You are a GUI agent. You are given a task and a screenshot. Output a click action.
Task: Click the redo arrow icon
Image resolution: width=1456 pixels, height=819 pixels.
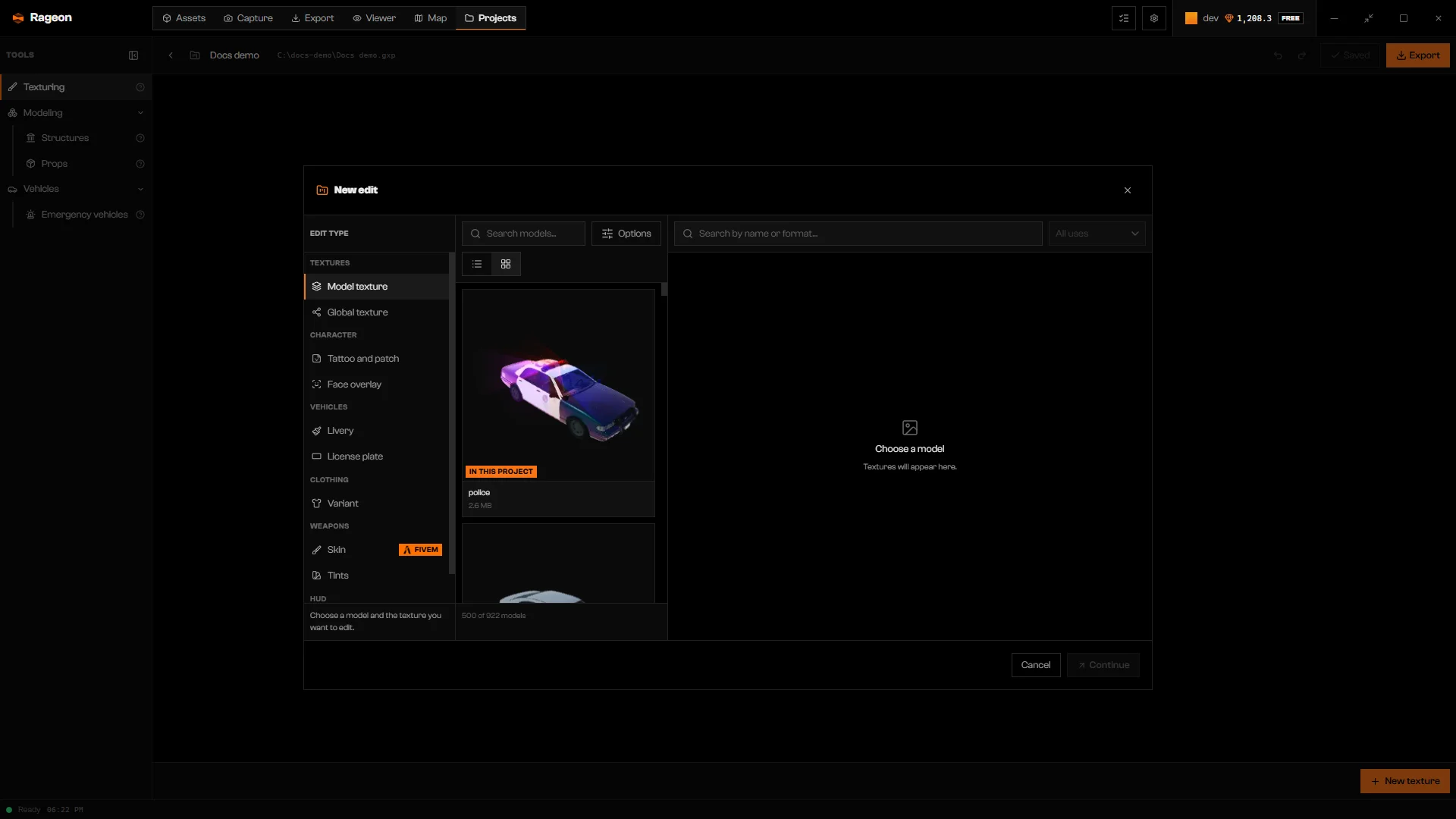(1302, 55)
